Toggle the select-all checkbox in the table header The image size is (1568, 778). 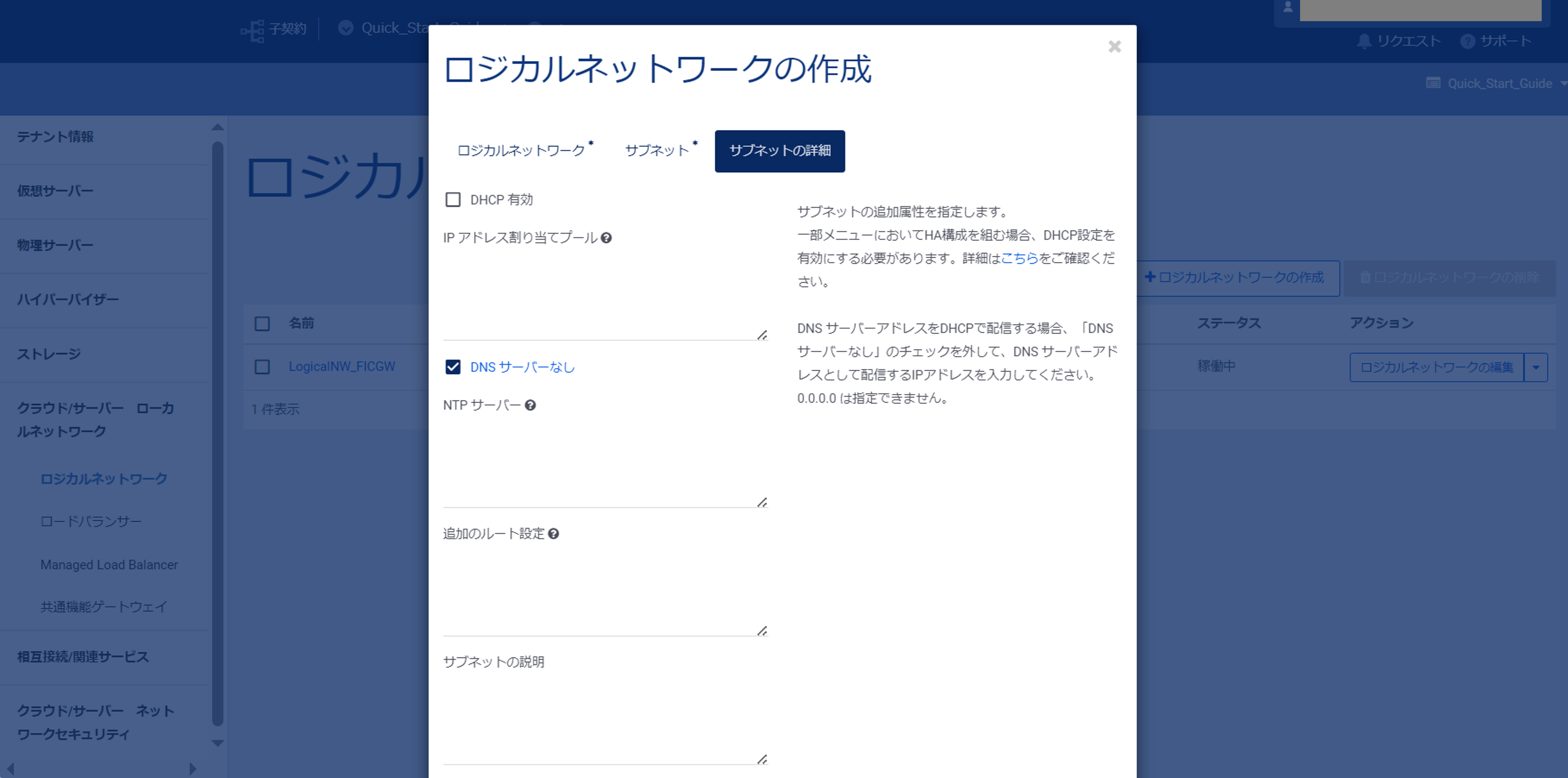pos(262,323)
